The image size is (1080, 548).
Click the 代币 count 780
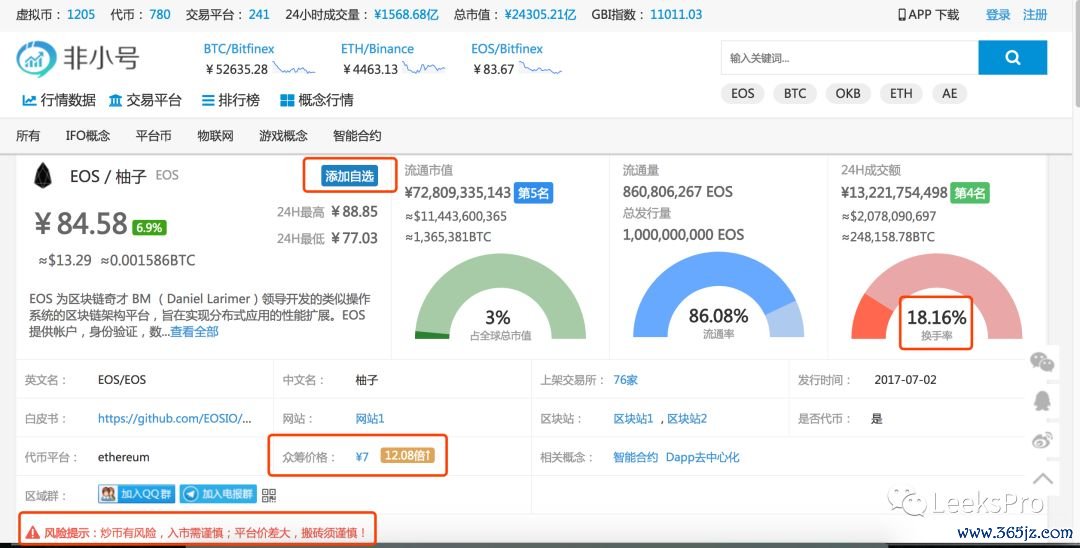click(x=160, y=14)
